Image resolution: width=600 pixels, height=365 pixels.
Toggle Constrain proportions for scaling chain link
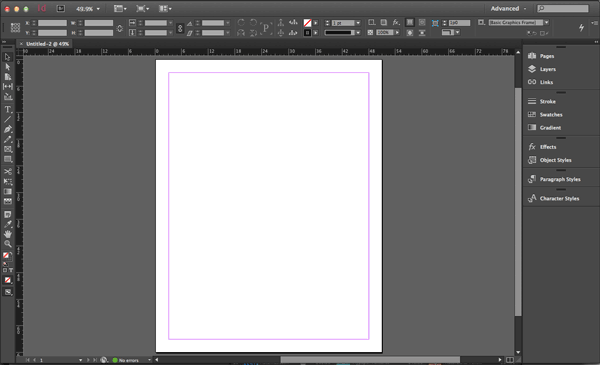click(x=180, y=28)
